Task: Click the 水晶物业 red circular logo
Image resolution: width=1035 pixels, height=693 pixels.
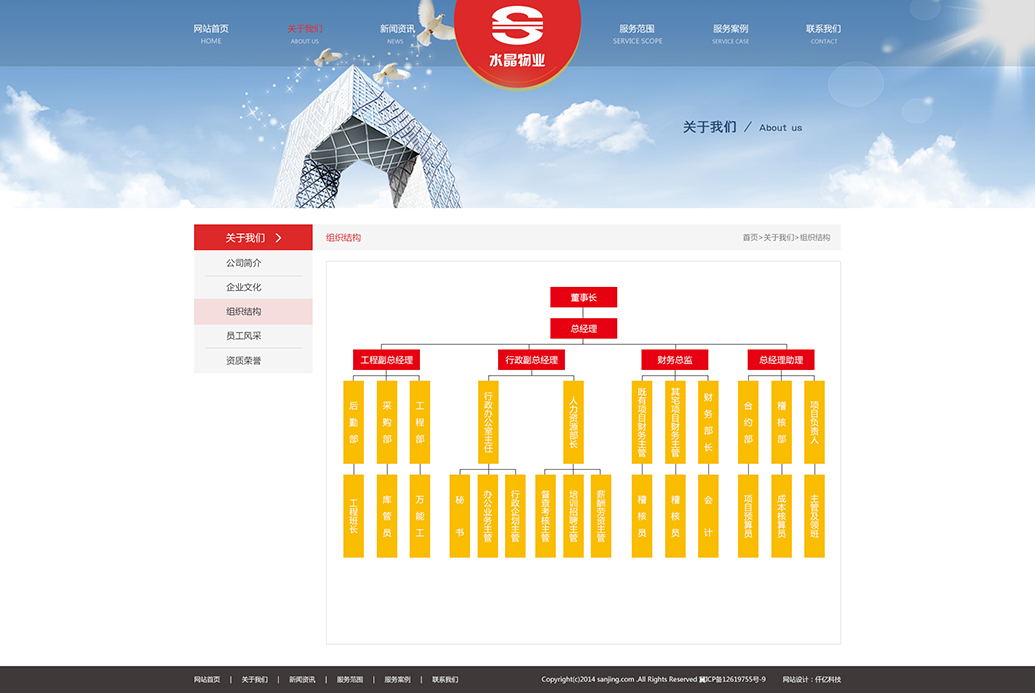Action: click(517, 38)
